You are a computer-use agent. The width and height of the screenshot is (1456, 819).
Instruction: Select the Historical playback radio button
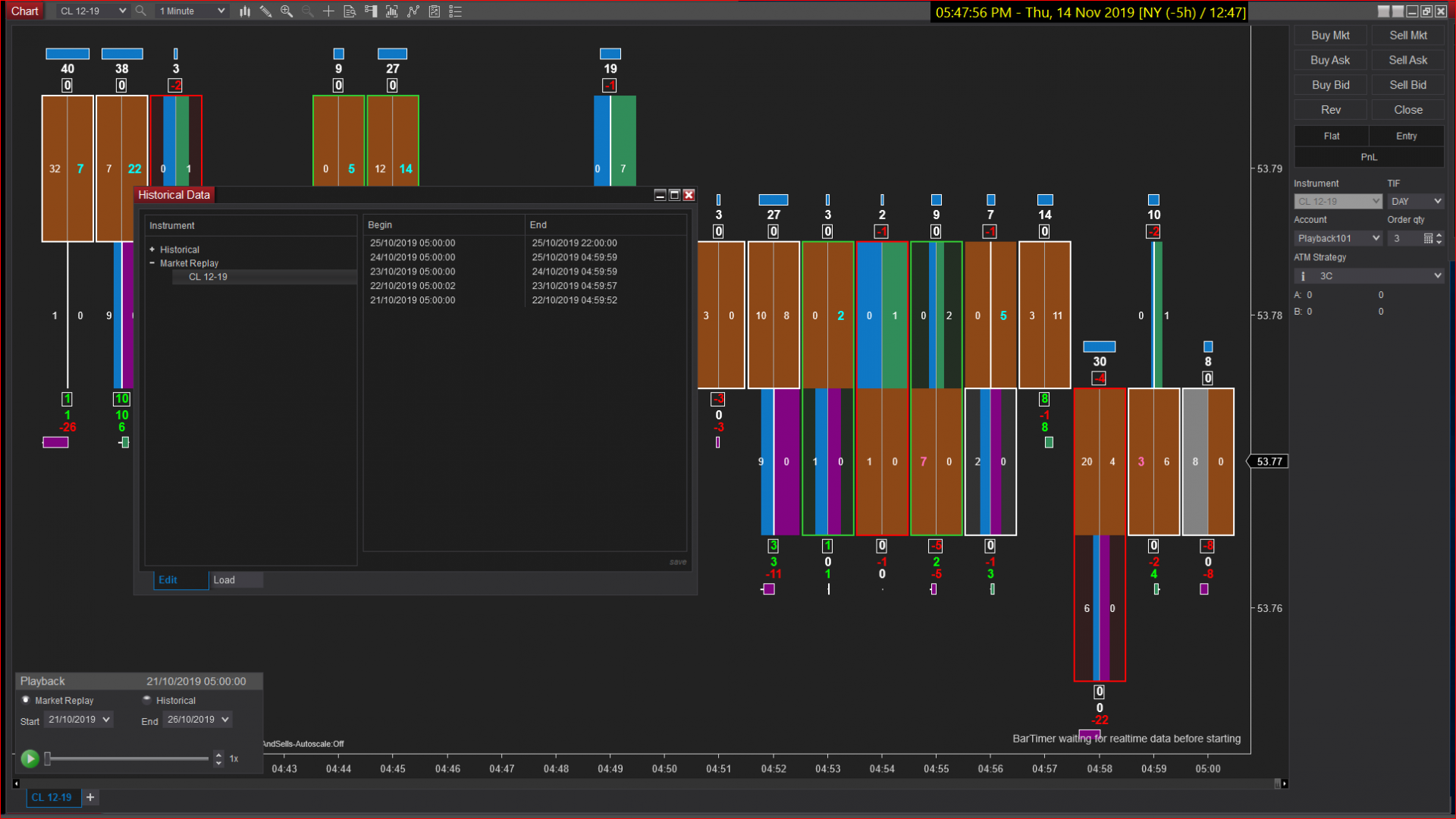point(147,700)
